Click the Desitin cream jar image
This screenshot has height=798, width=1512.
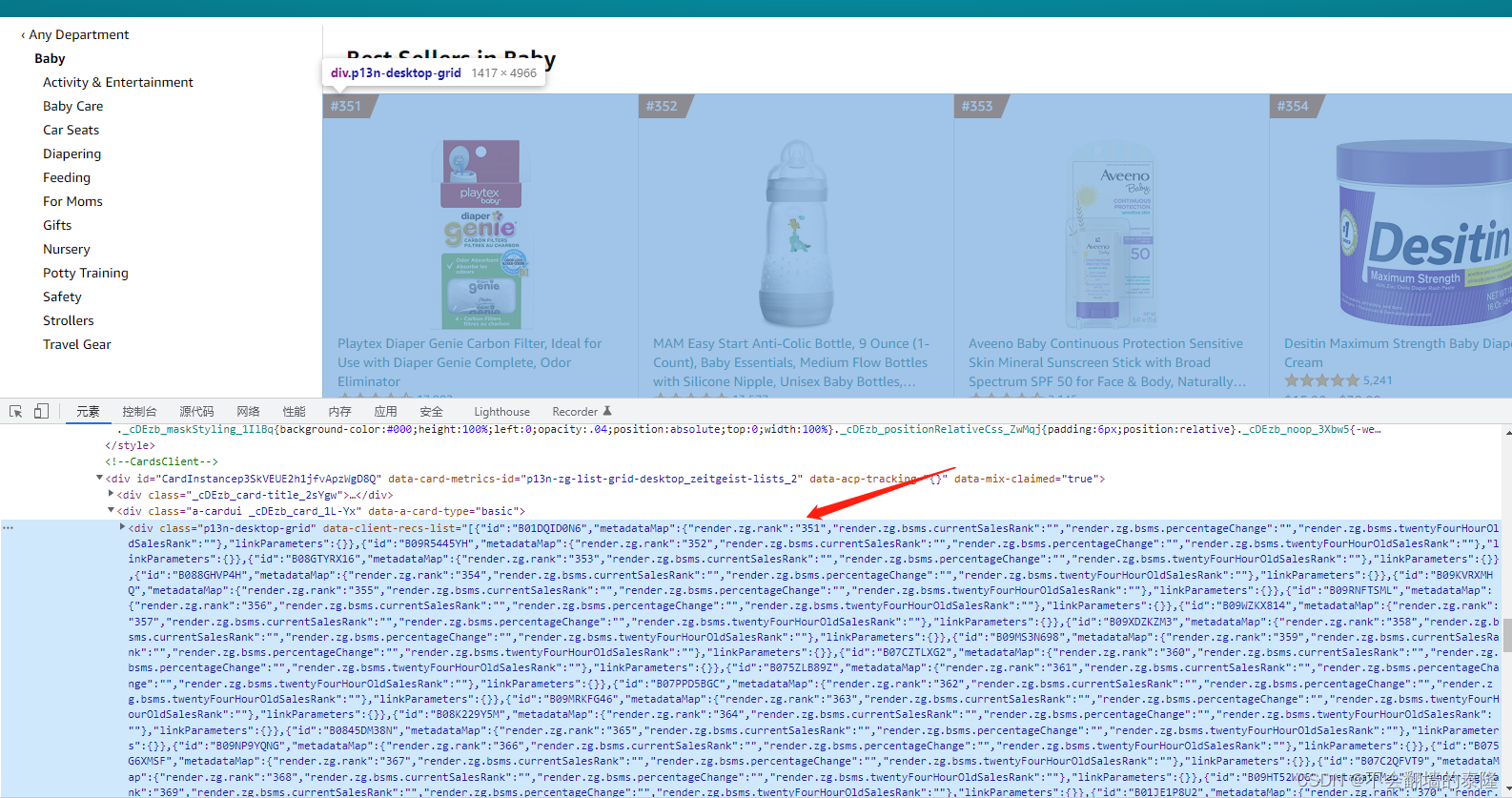(x=1424, y=234)
